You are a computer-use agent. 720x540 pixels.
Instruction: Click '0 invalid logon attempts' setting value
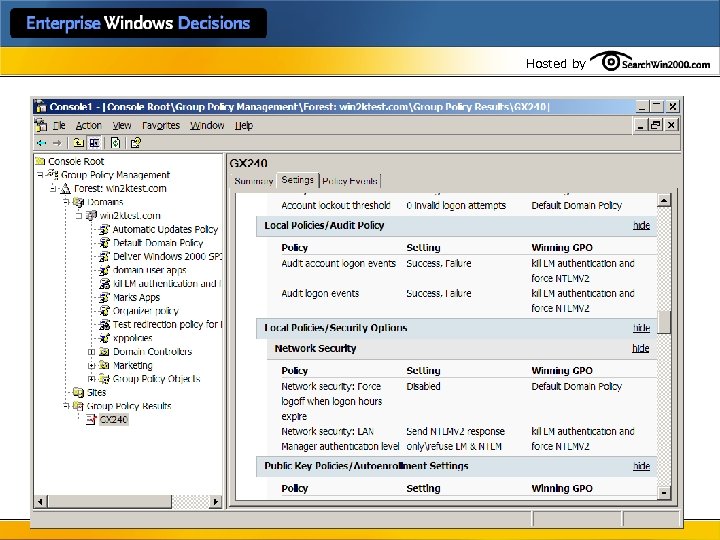coord(456,205)
